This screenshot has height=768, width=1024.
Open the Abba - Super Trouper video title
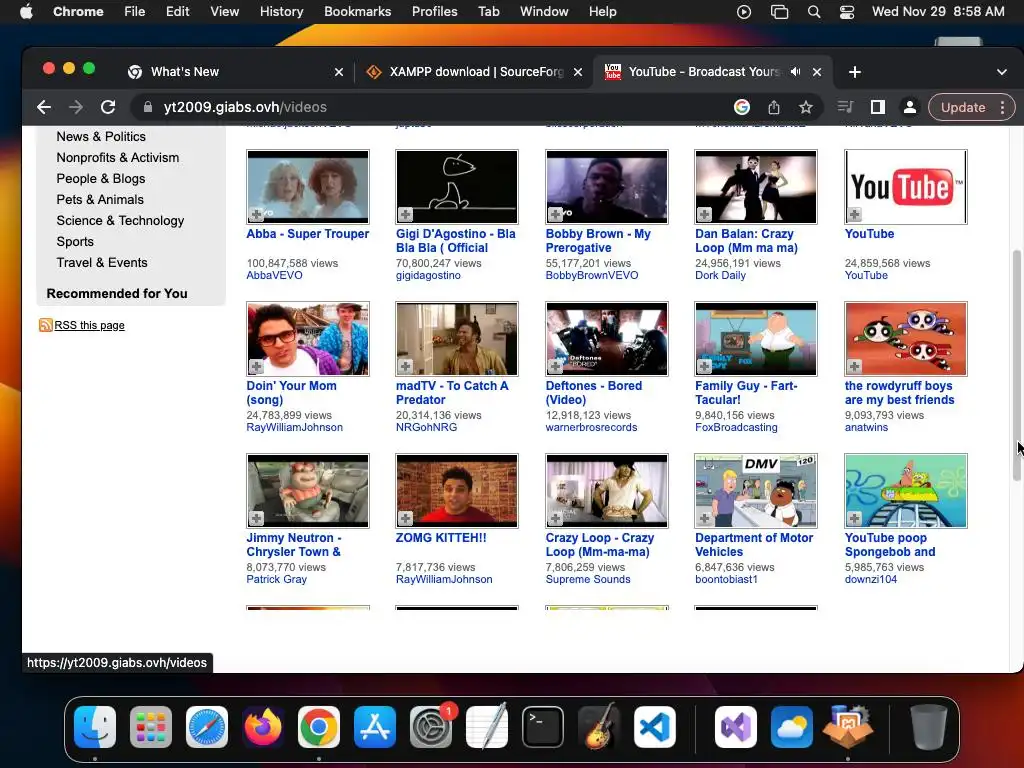308,234
